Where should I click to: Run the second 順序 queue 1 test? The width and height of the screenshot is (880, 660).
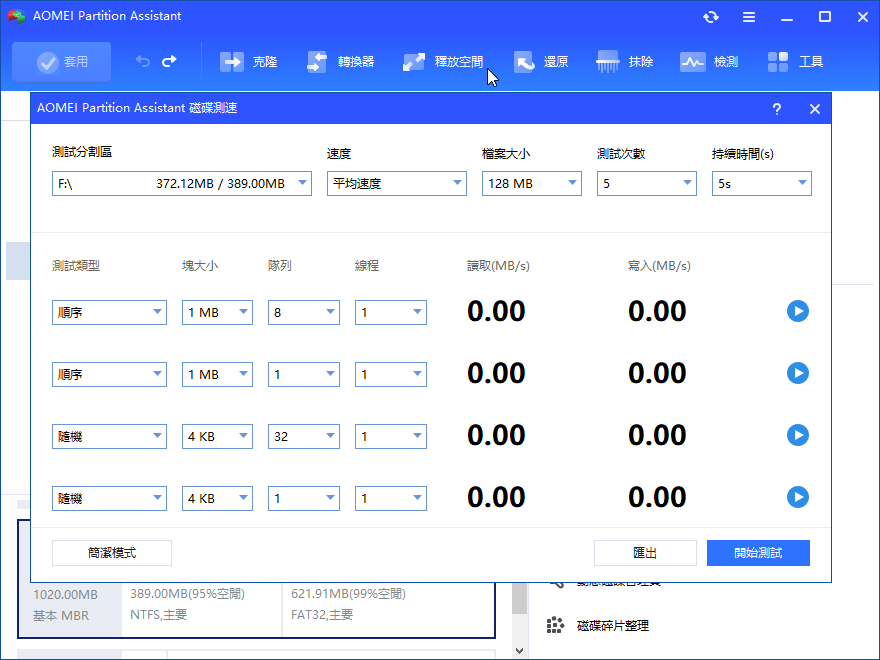pos(798,373)
